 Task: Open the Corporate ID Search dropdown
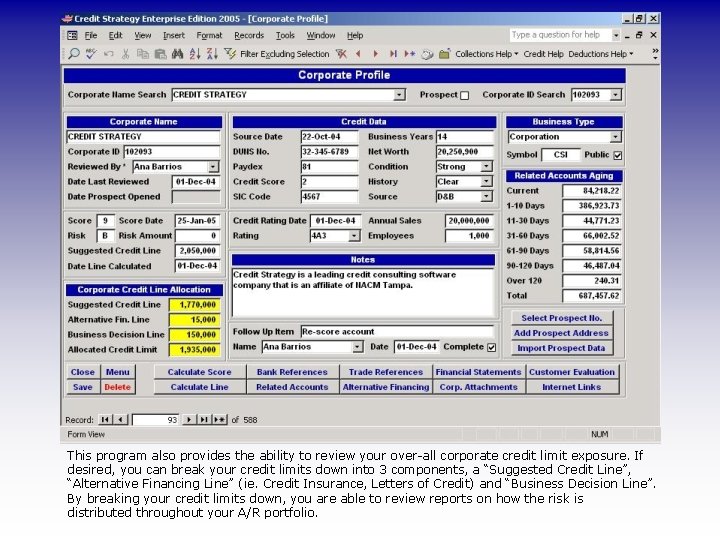616,95
